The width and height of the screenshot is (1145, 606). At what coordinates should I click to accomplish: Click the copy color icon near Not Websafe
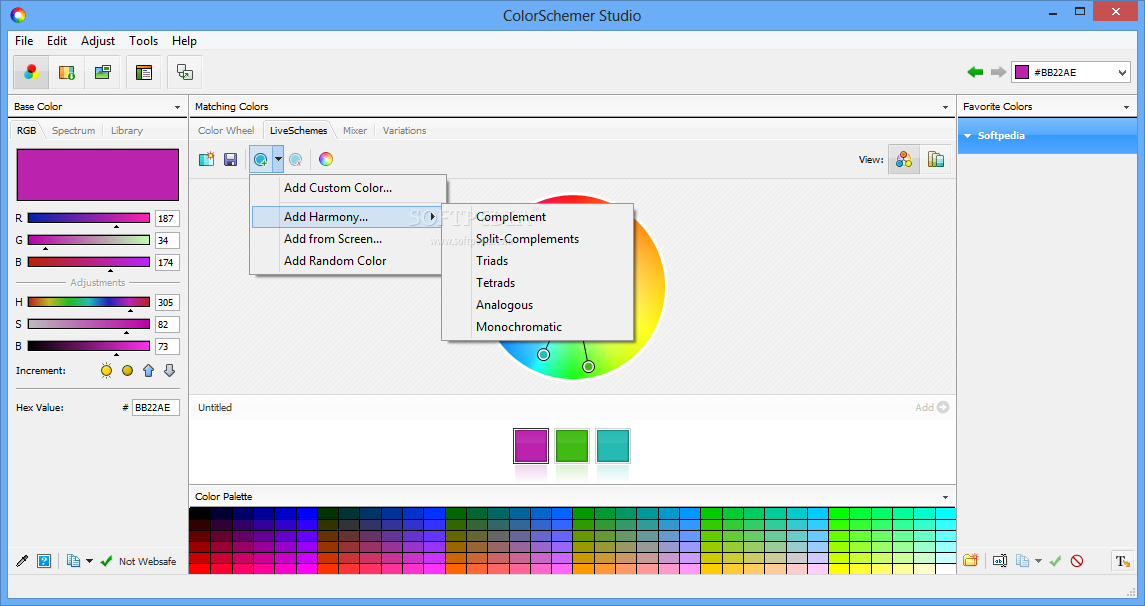pyautogui.click(x=73, y=561)
